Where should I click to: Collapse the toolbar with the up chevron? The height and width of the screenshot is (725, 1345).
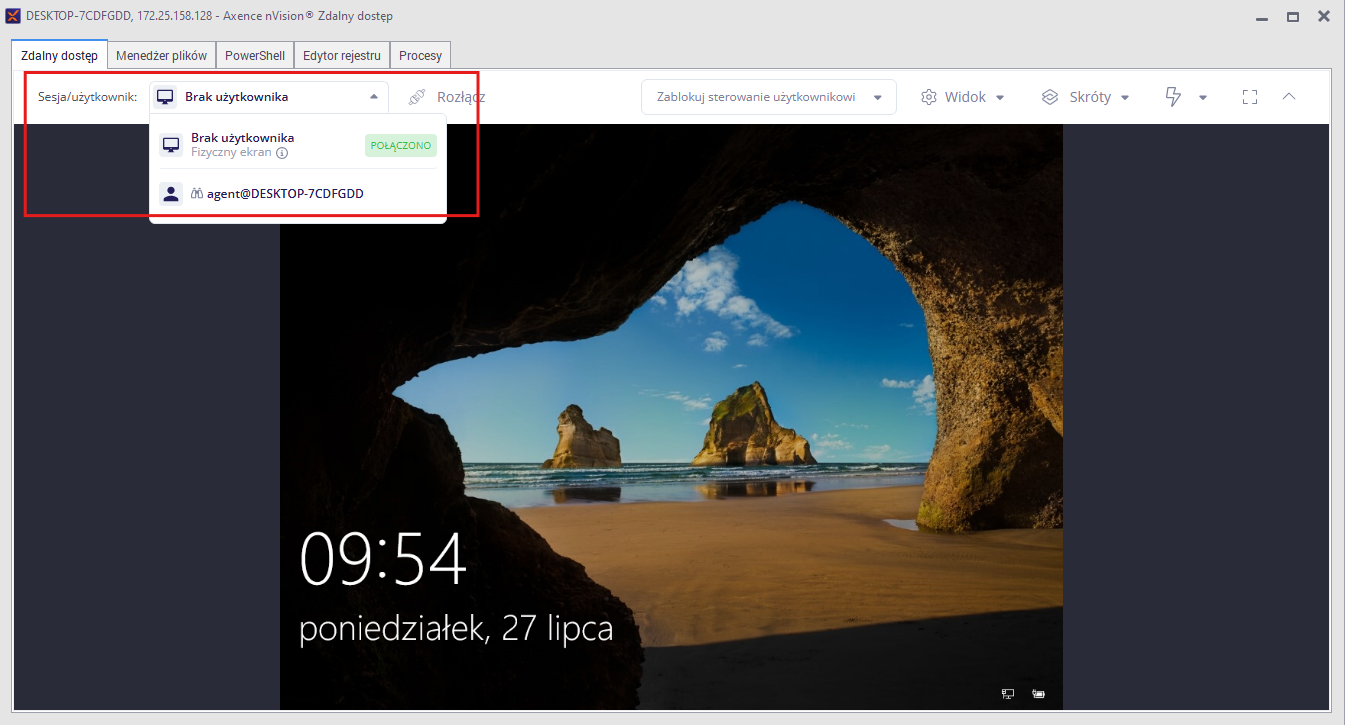[x=1289, y=97]
